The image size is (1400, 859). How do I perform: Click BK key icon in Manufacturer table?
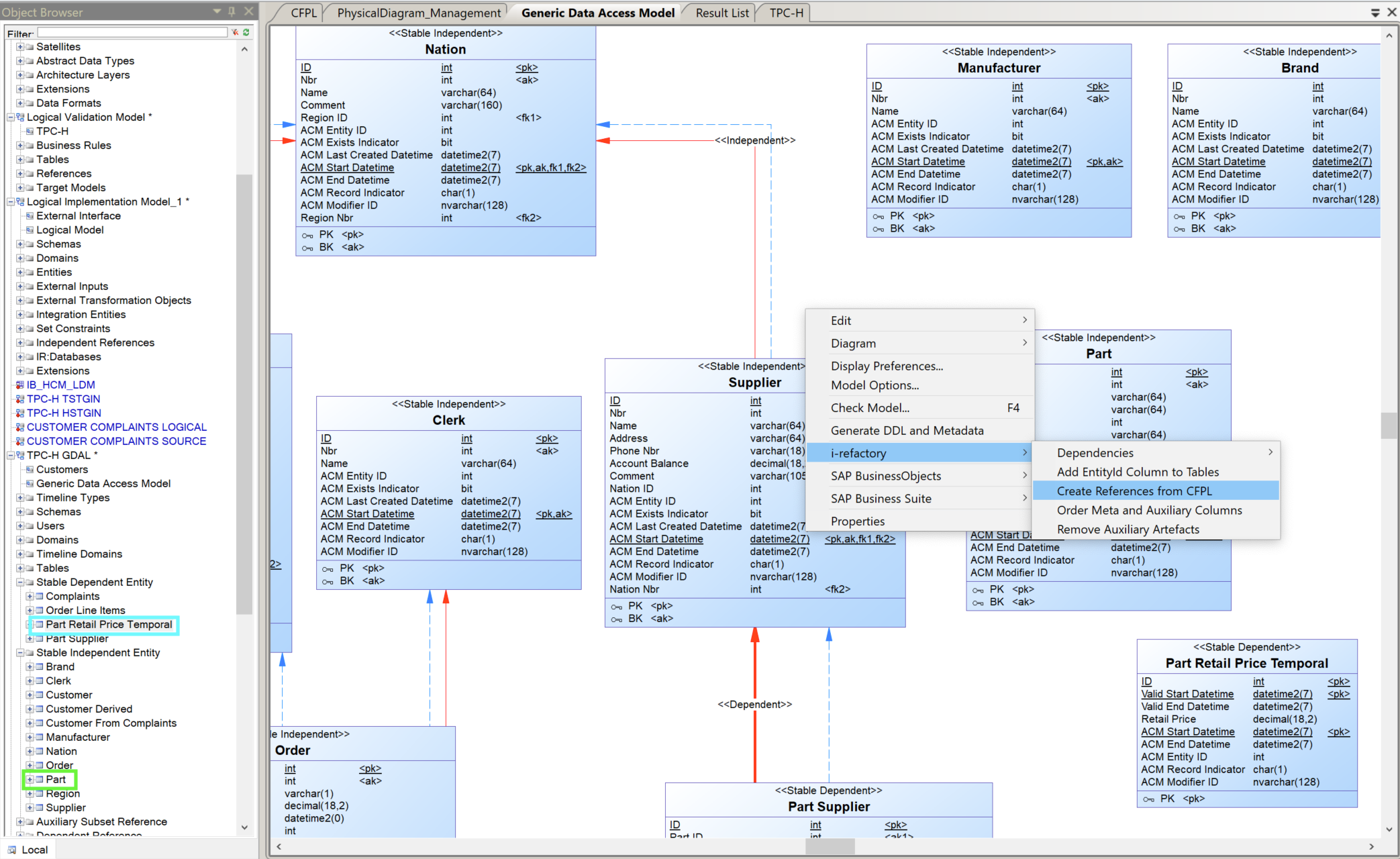pos(879,230)
